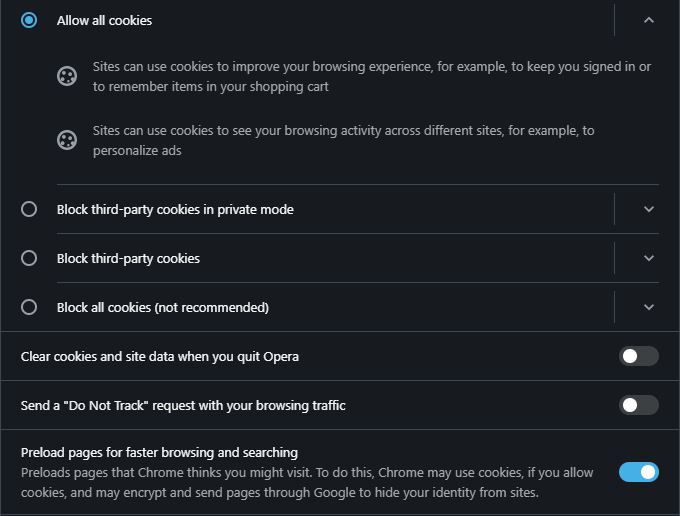Click the Preload pages for faster browsing heading
The width and height of the screenshot is (680, 516).
[x=159, y=452]
